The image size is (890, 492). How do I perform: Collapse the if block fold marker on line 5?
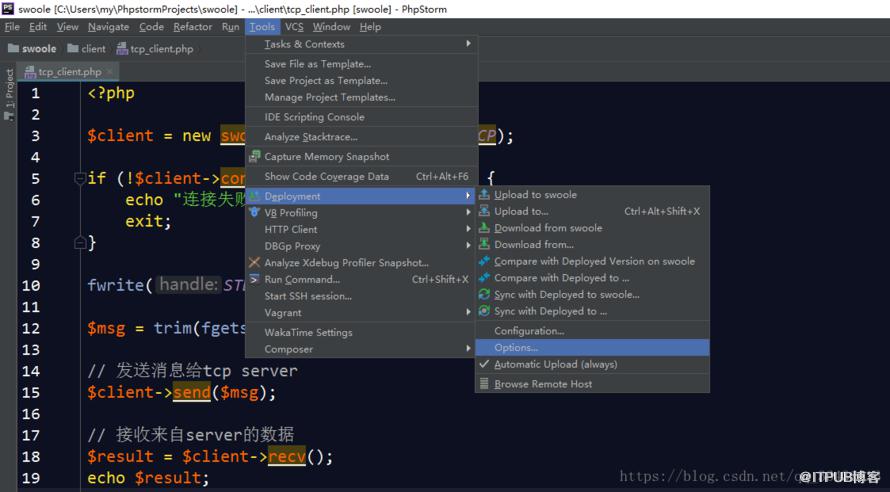click(80, 178)
